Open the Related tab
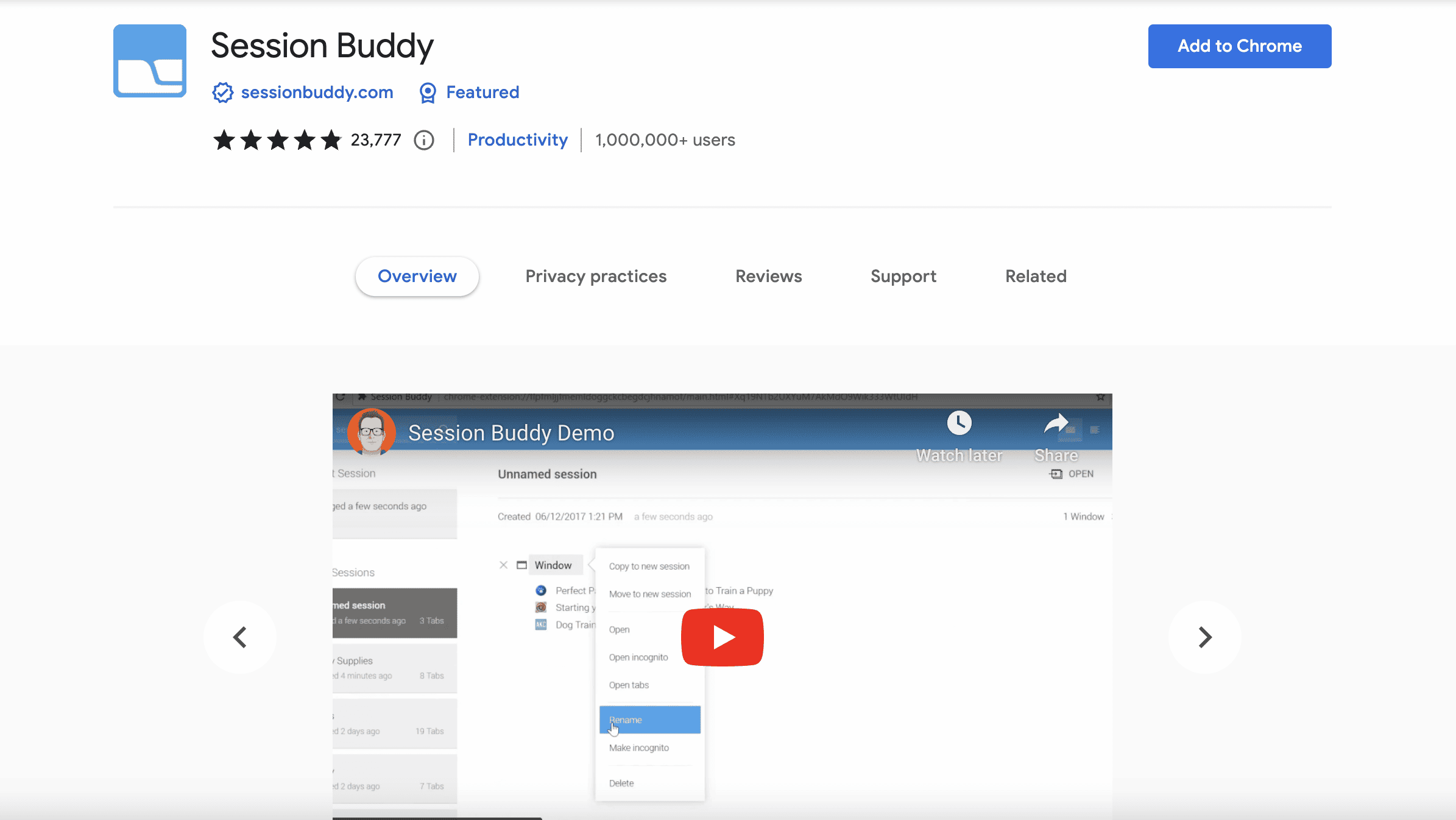The width and height of the screenshot is (1456, 820). point(1036,277)
